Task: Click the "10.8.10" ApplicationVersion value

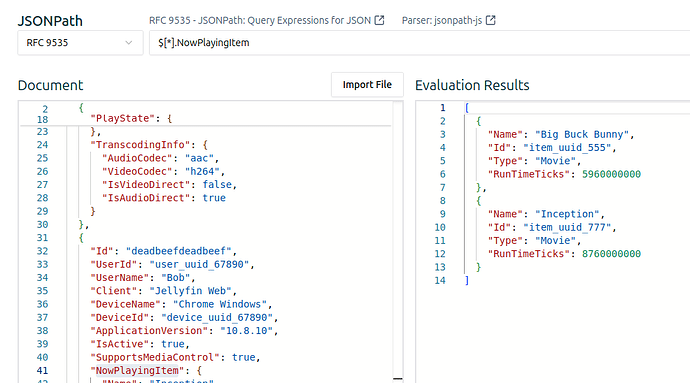Action: pyautogui.click(x=246, y=331)
